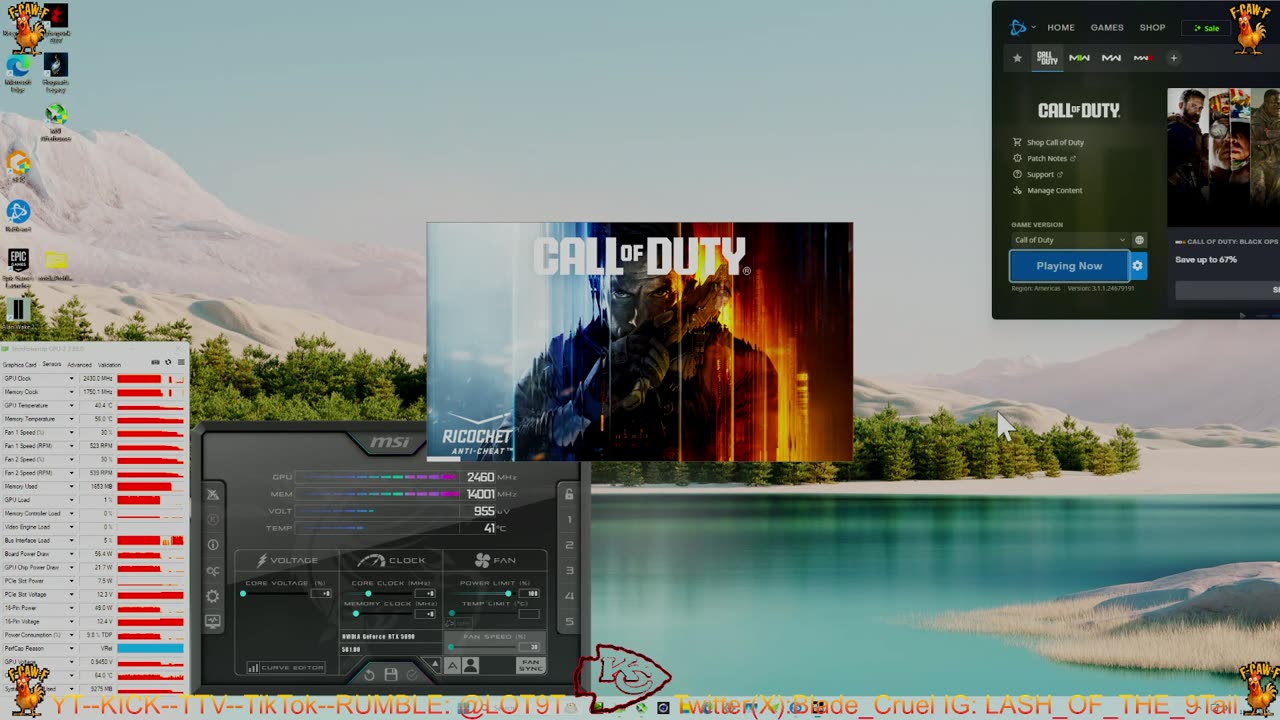The height and width of the screenshot is (720, 1280).
Task: Open Game Version Call of Duty dropdown
Action: point(1069,240)
